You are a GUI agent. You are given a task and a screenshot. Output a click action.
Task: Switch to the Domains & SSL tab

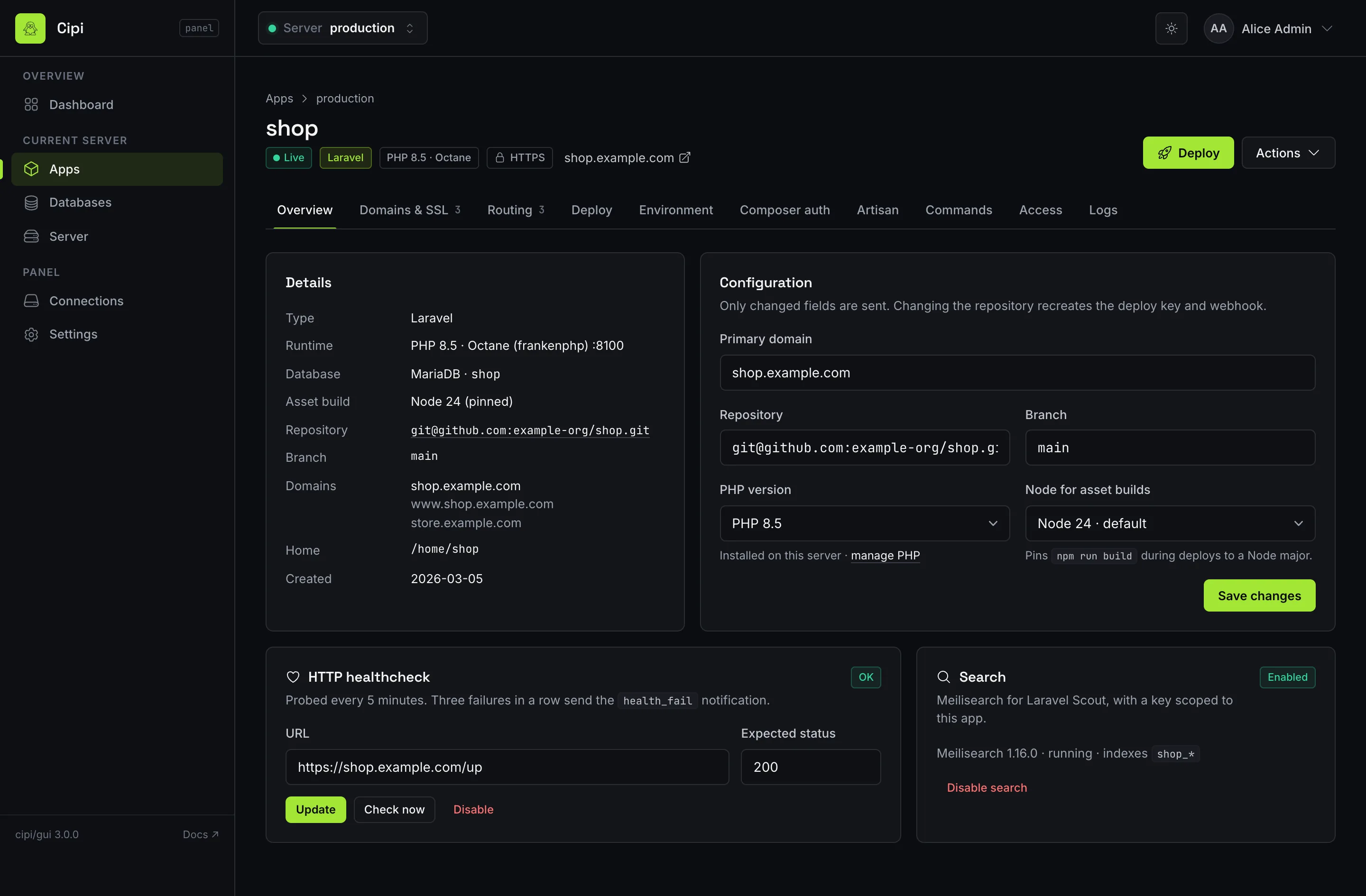point(410,210)
